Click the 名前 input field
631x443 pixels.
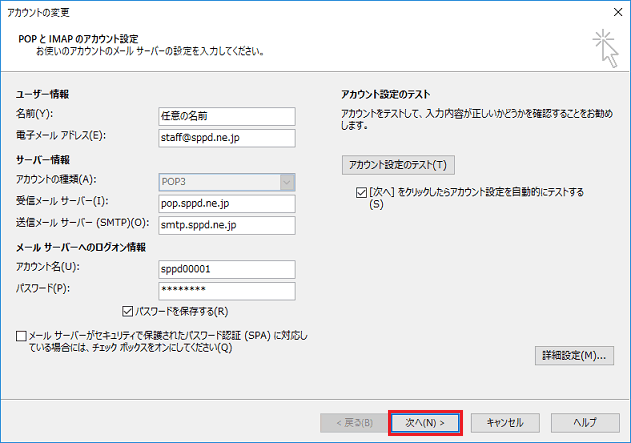pos(227,114)
